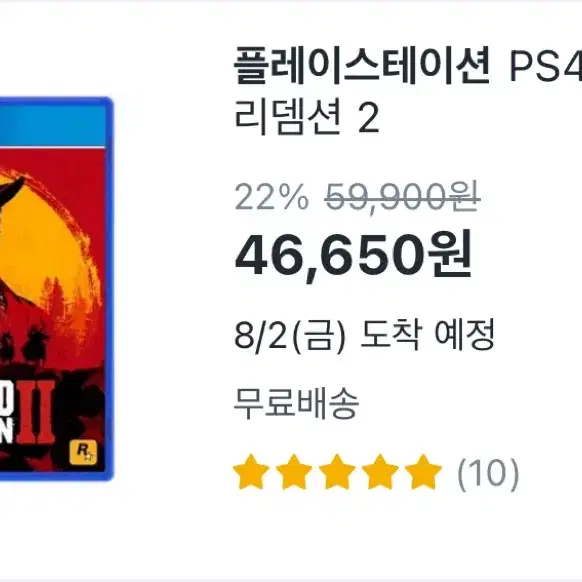Screen dimensions: 582x582
Task: Click the Rockstar Games logo on cover
Action: tap(83, 452)
